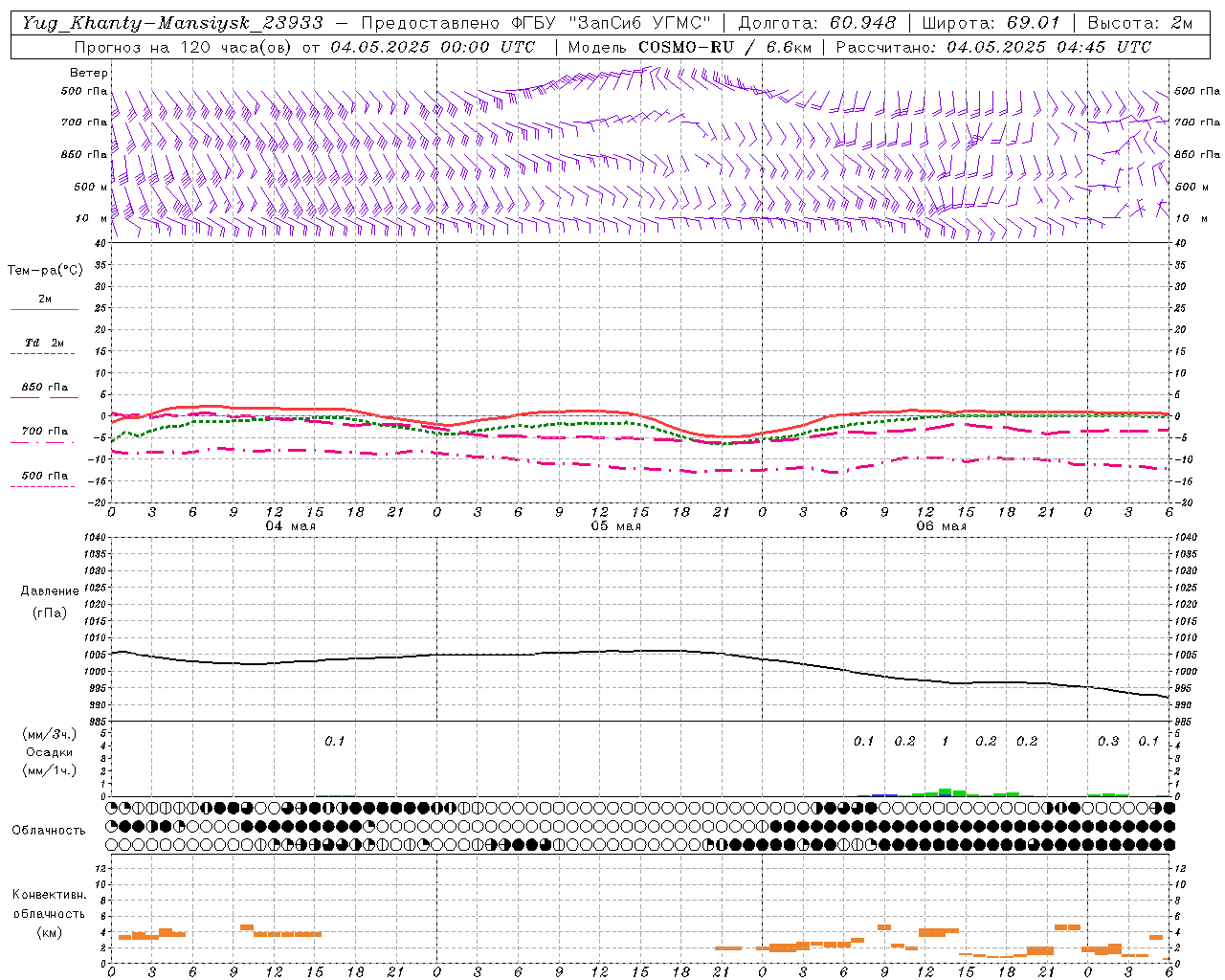Click the "(мм/3ч.)" precipitation unit label
This screenshot has height=980, width=1225.
click(50, 734)
